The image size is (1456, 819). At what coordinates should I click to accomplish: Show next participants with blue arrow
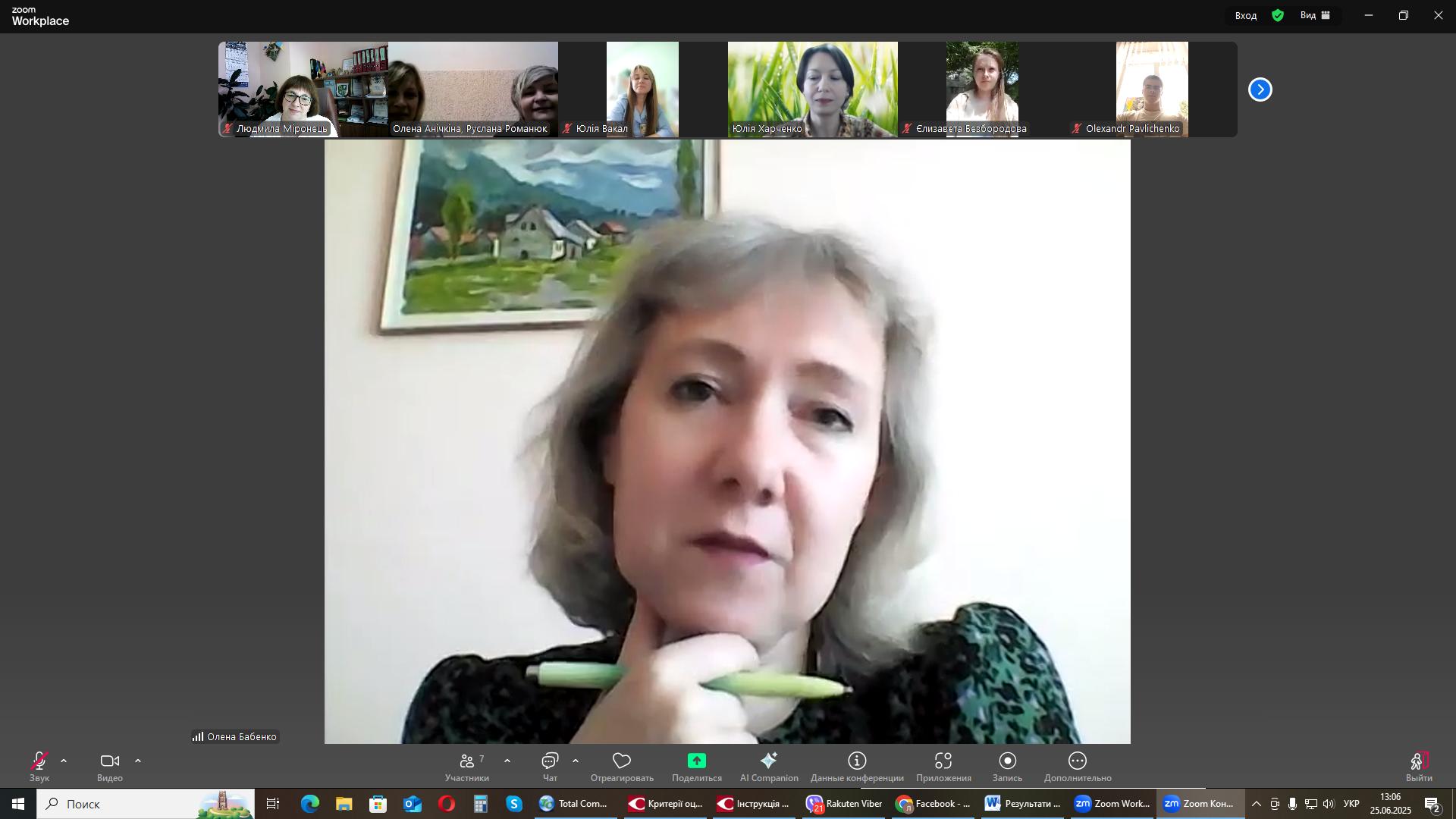(x=1260, y=89)
